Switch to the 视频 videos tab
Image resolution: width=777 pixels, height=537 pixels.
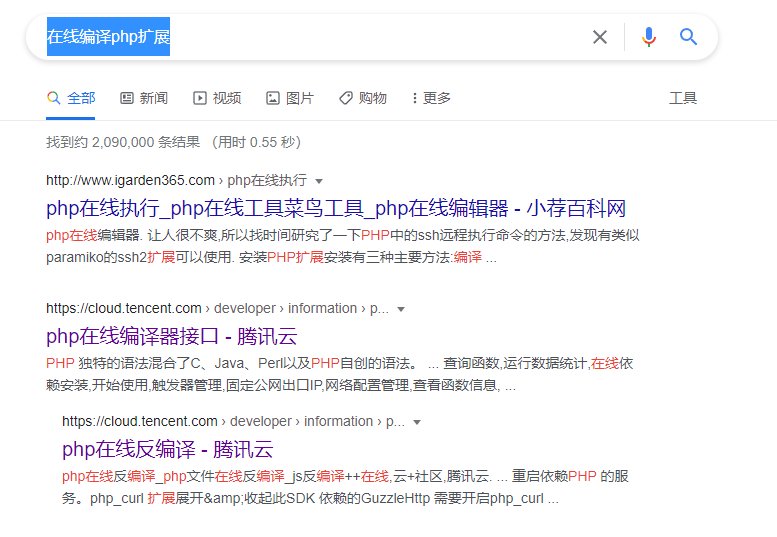(217, 98)
